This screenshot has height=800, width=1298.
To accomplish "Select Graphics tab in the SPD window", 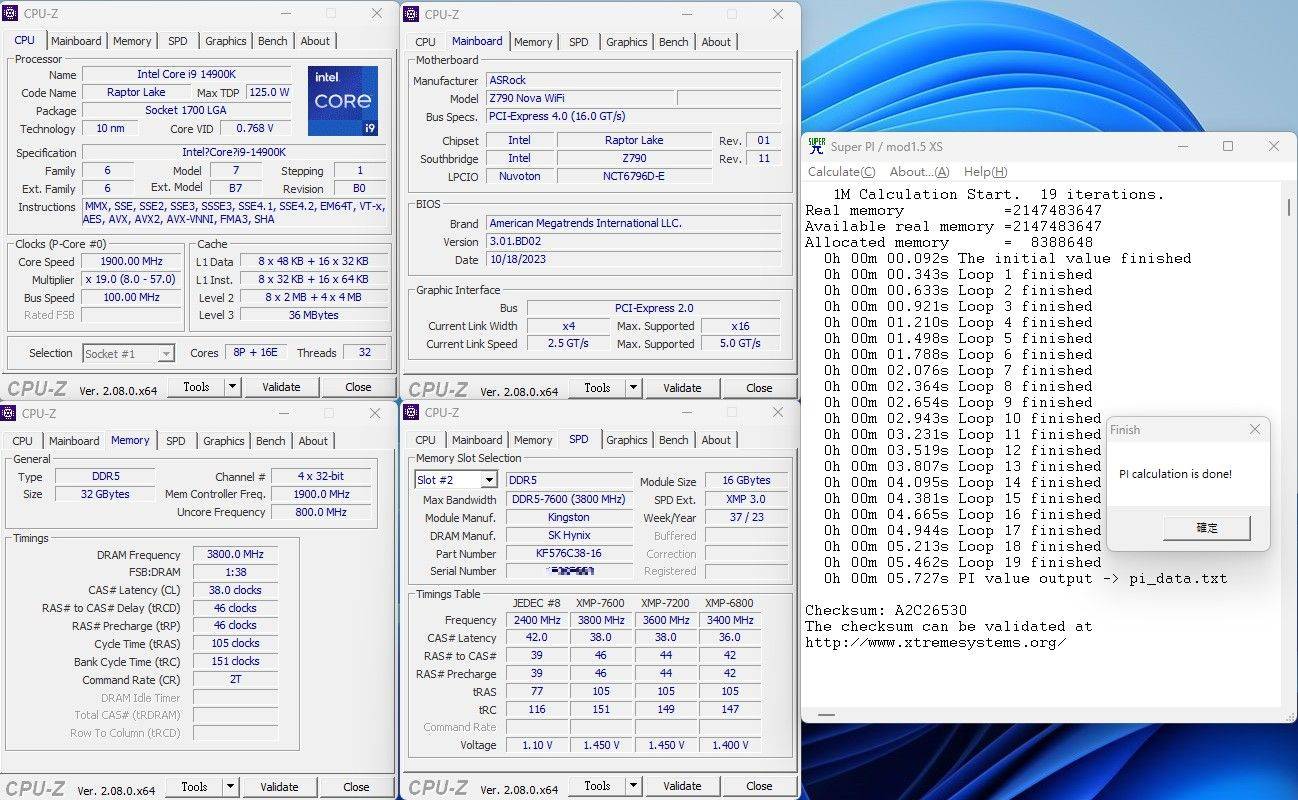I will 626,440.
